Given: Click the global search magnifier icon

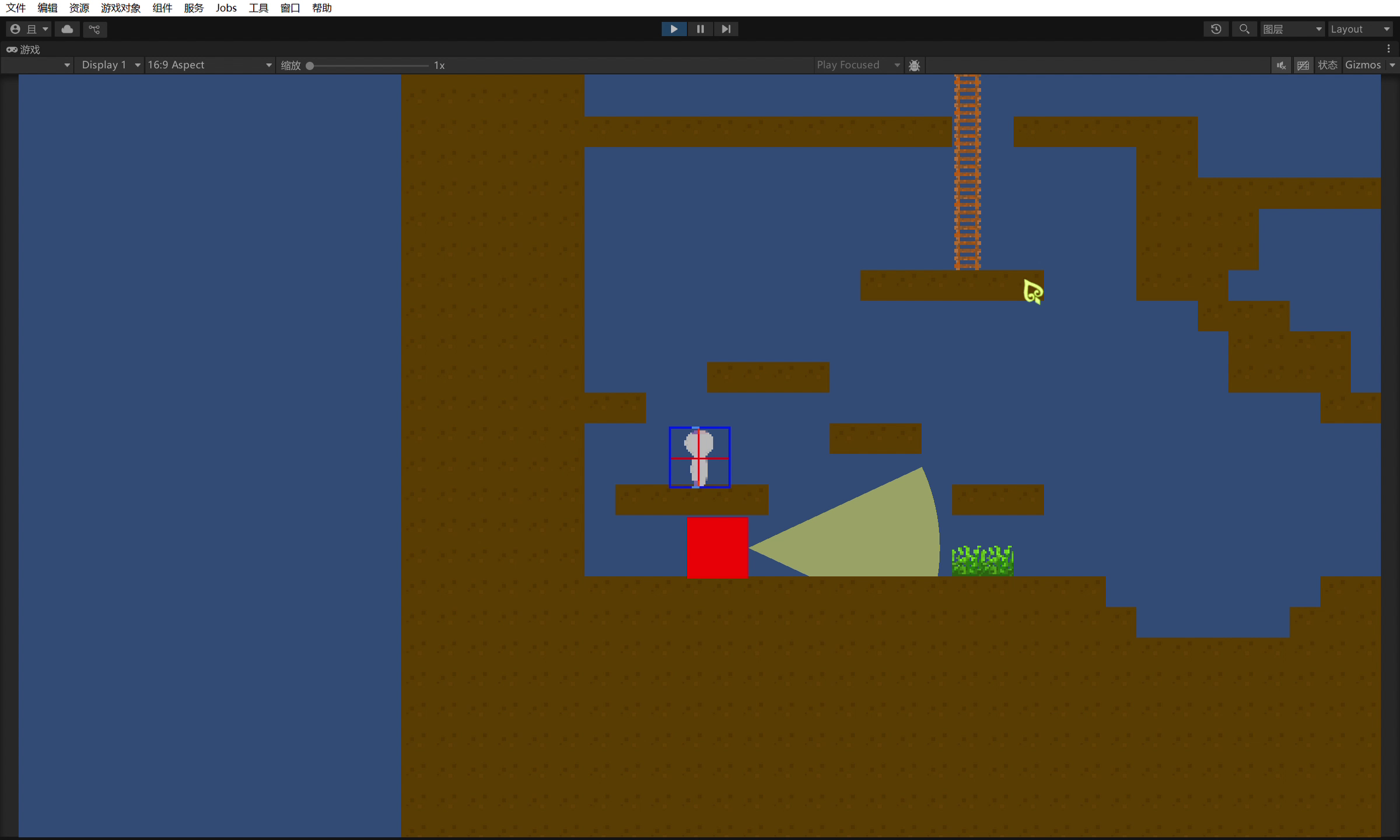Looking at the screenshot, I should [x=1244, y=29].
